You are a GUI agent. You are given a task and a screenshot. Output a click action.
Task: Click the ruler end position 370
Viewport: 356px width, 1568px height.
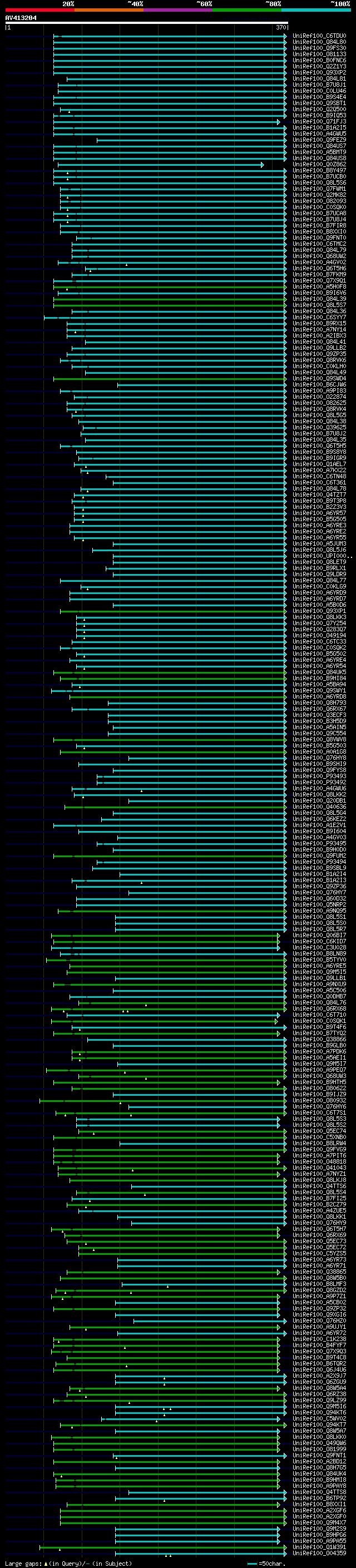coord(281,27)
